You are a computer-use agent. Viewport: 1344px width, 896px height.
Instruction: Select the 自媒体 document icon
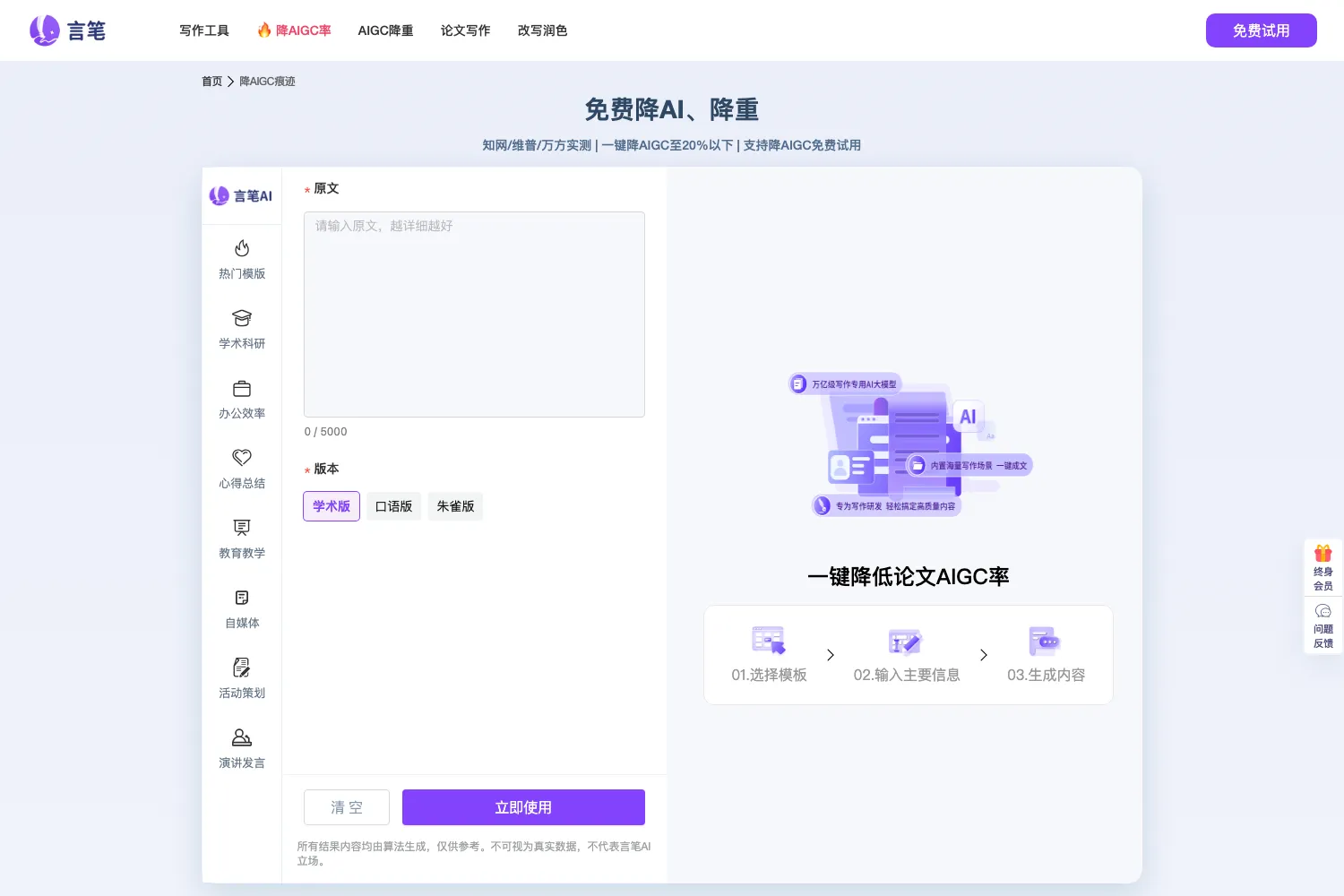(242, 598)
